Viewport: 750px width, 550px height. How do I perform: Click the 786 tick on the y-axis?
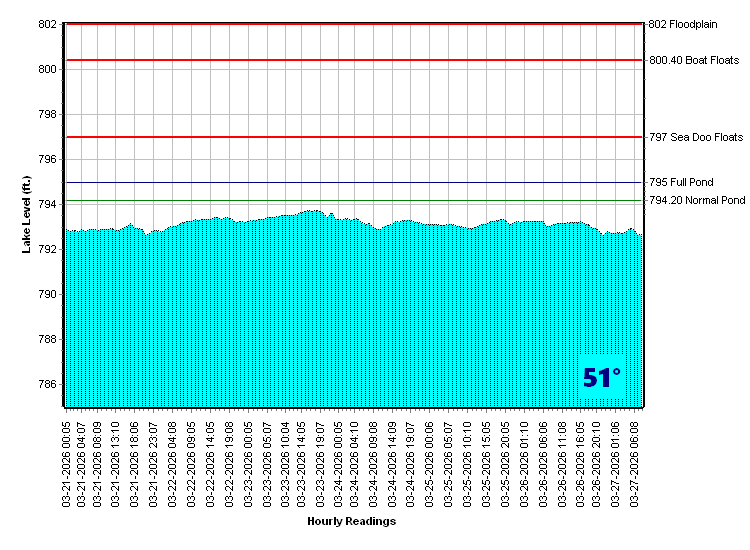48,385
